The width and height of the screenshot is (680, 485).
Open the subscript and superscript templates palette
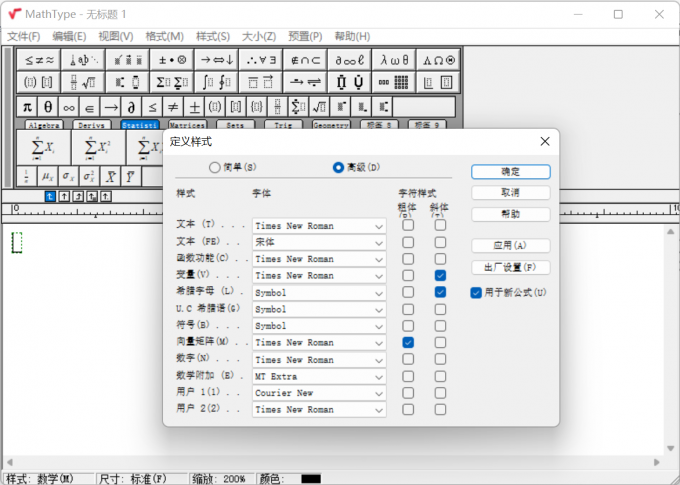click(x=128, y=82)
